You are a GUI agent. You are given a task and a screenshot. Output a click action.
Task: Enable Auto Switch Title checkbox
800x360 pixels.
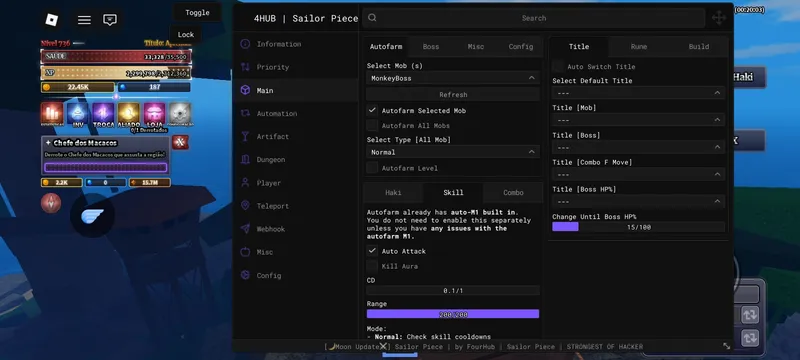coord(558,66)
